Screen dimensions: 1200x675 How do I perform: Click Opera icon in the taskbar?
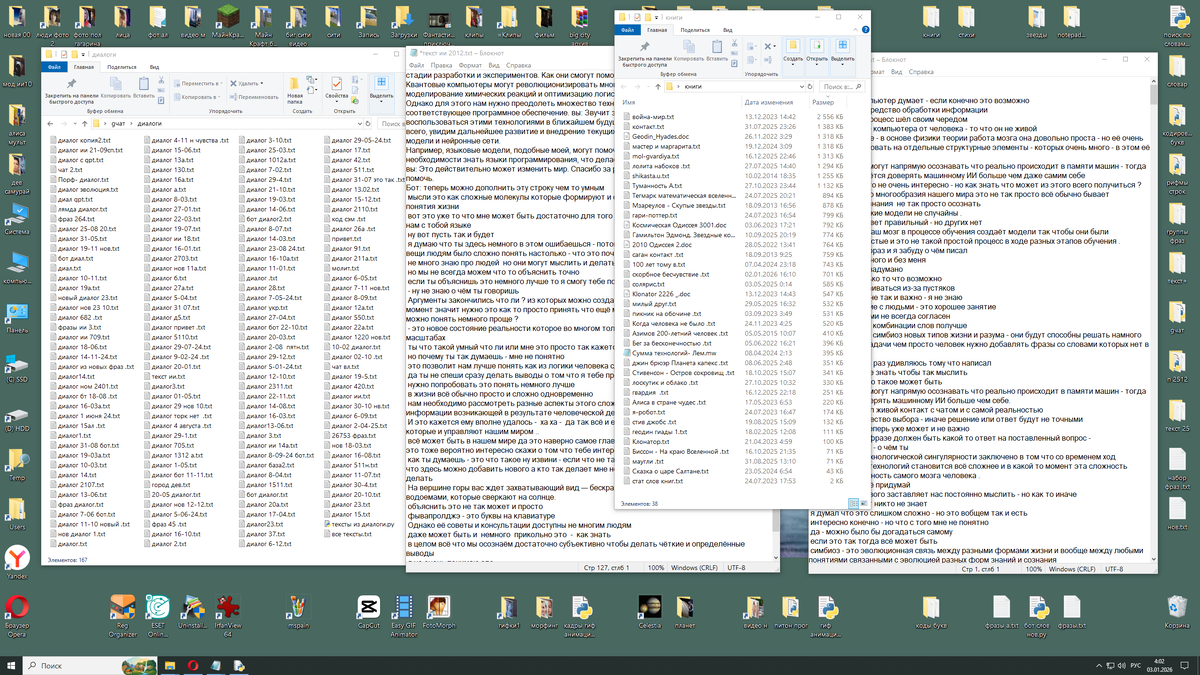tap(191, 664)
